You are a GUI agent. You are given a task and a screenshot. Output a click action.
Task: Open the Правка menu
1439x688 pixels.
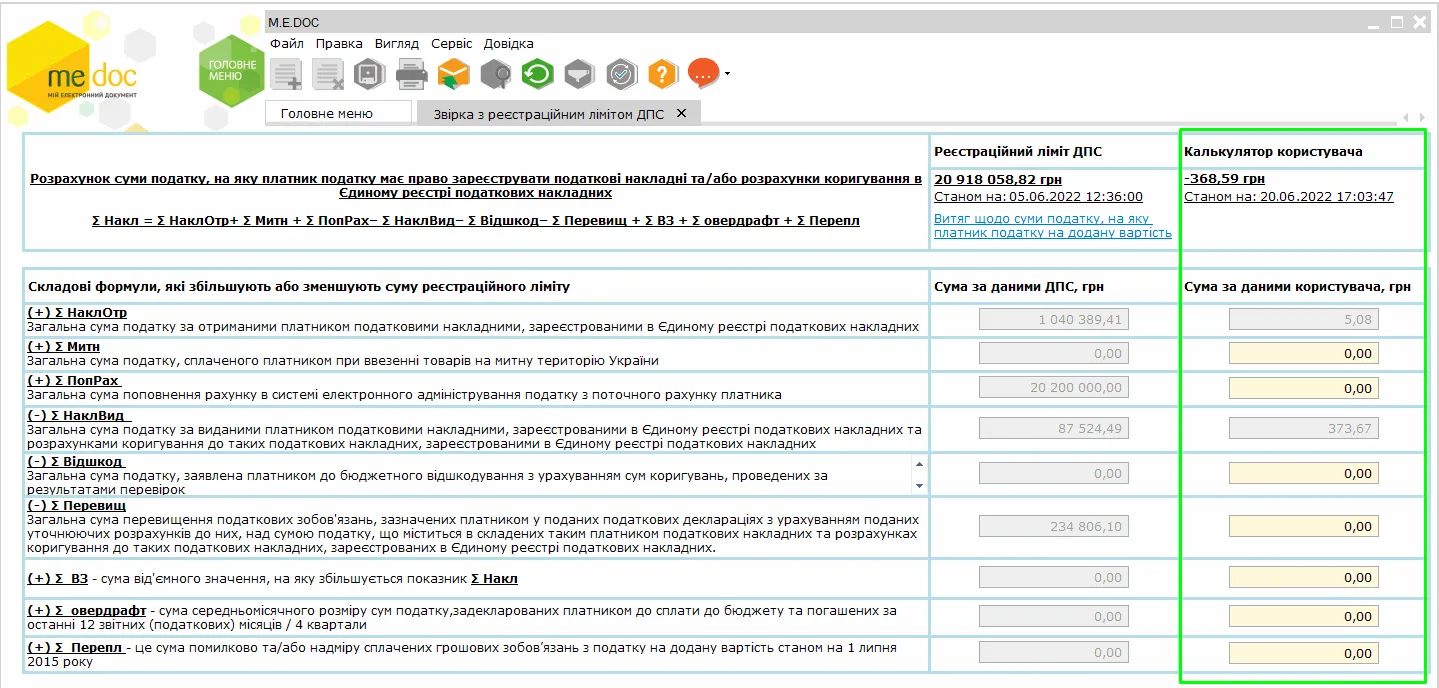339,43
